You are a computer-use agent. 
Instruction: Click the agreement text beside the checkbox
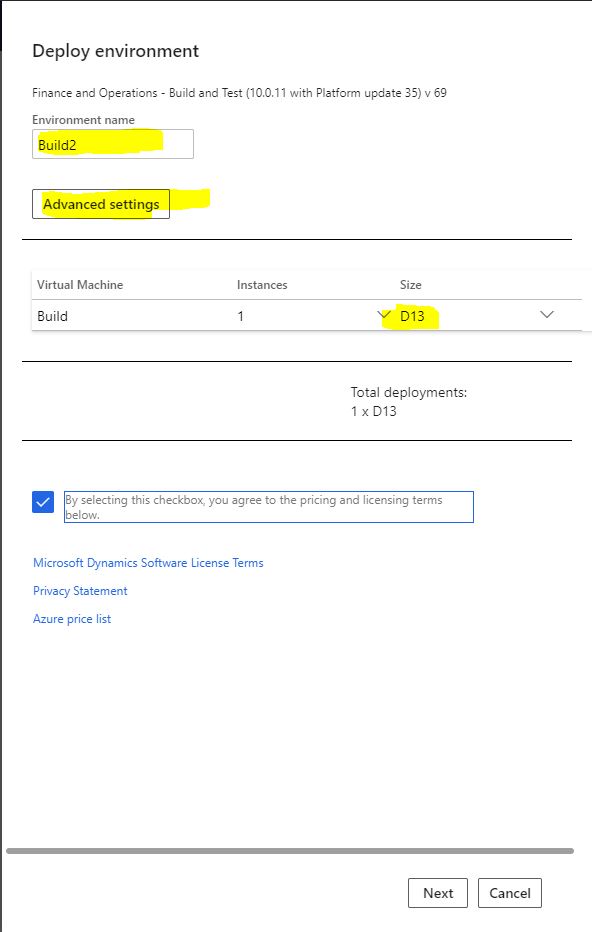pyautogui.click(x=269, y=507)
